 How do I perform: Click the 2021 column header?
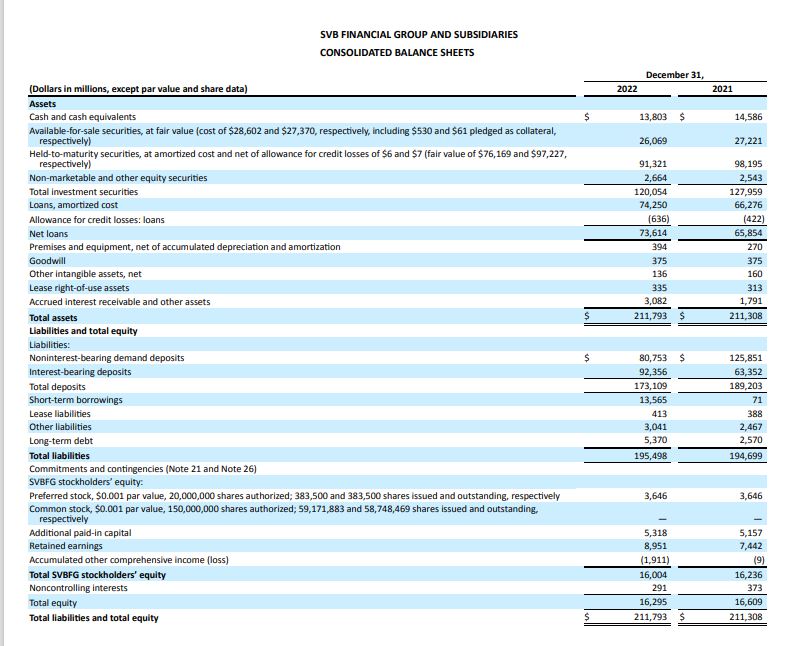click(x=721, y=89)
